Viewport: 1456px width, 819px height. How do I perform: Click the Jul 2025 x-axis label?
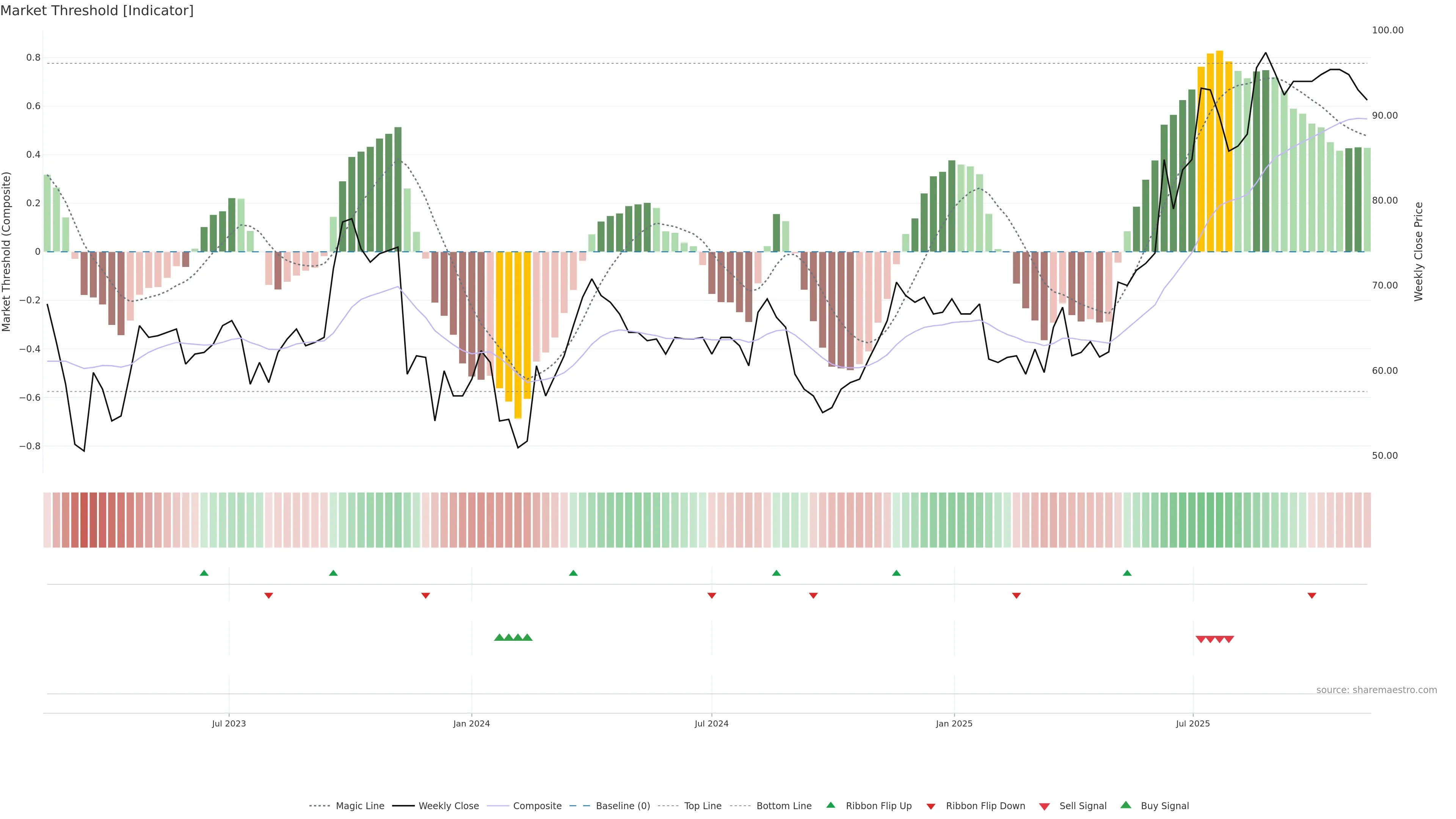1192,723
